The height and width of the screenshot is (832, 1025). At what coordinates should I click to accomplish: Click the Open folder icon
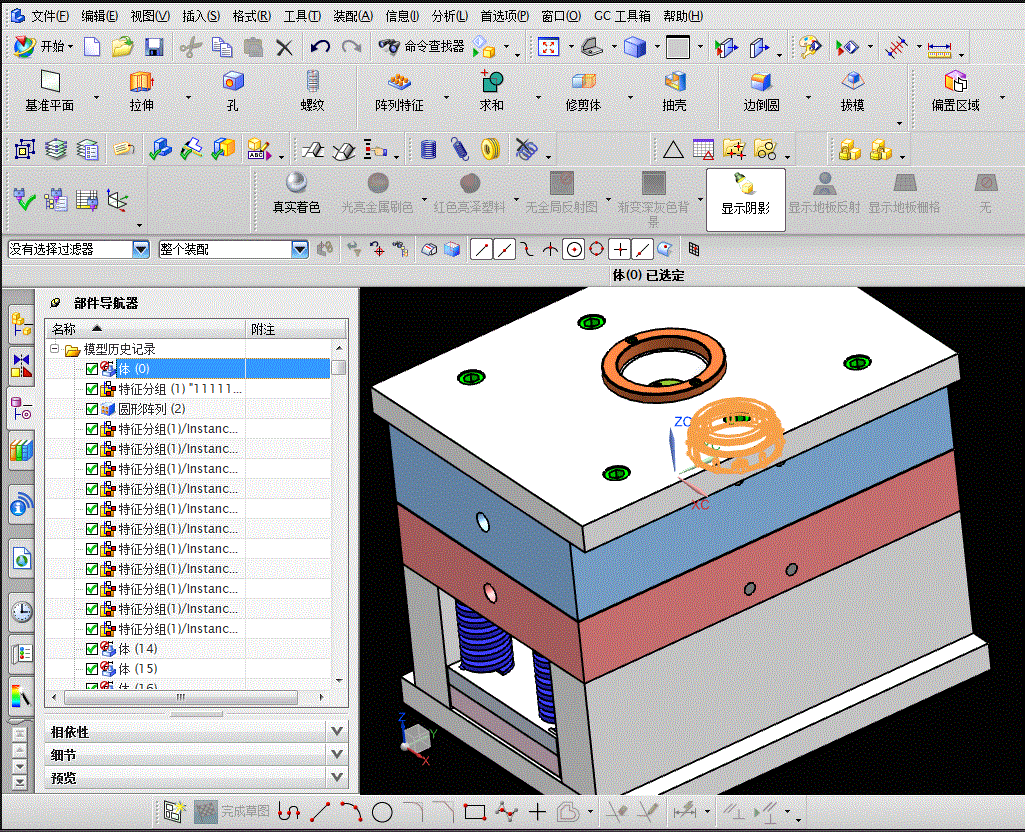[x=122, y=47]
